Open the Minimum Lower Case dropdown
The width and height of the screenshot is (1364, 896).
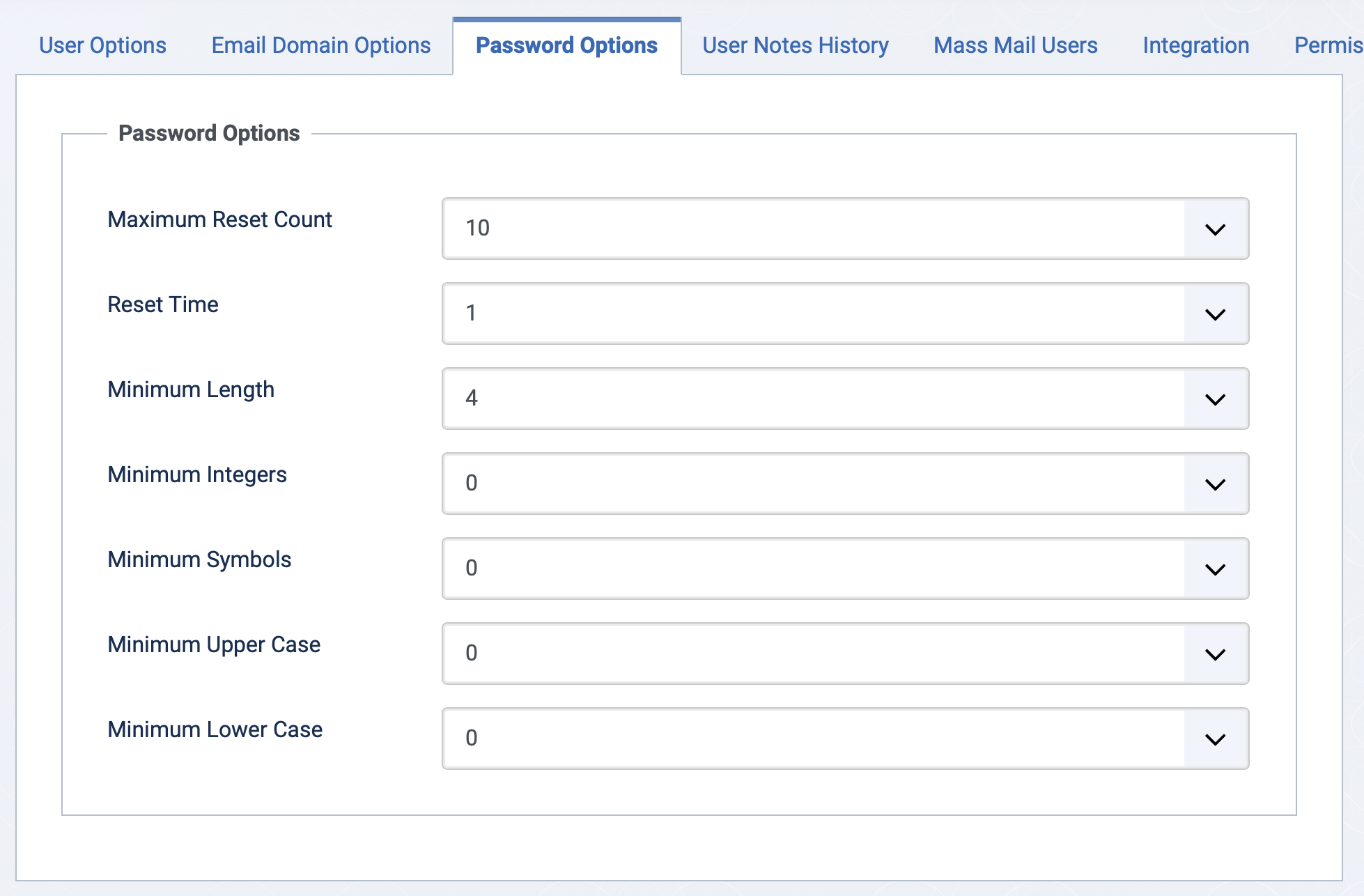click(845, 739)
